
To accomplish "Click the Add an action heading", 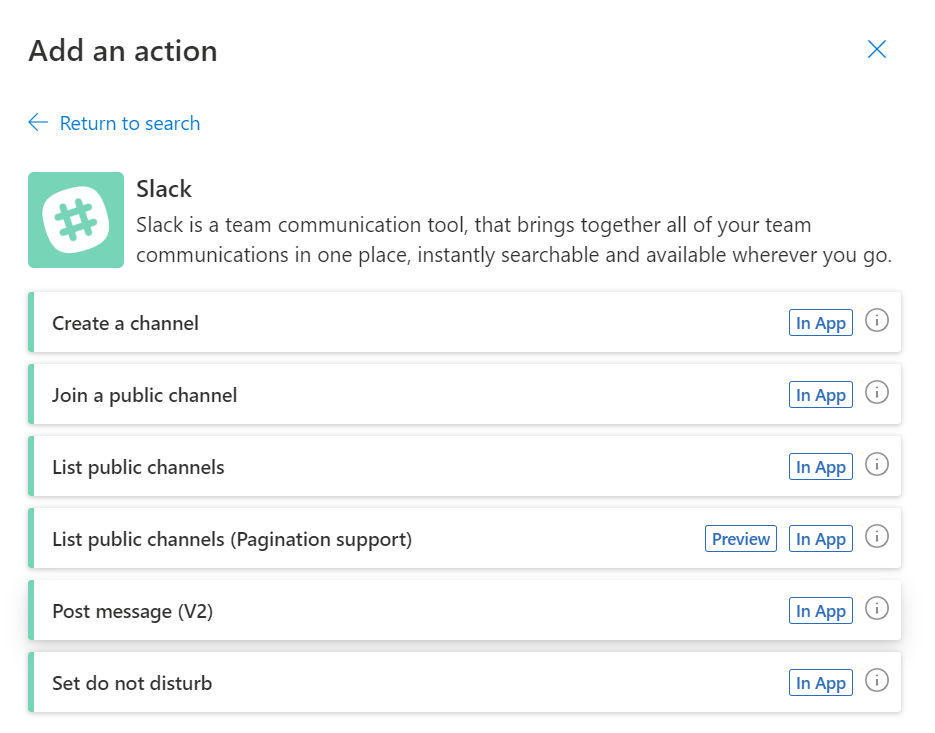I will pos(123,51).
